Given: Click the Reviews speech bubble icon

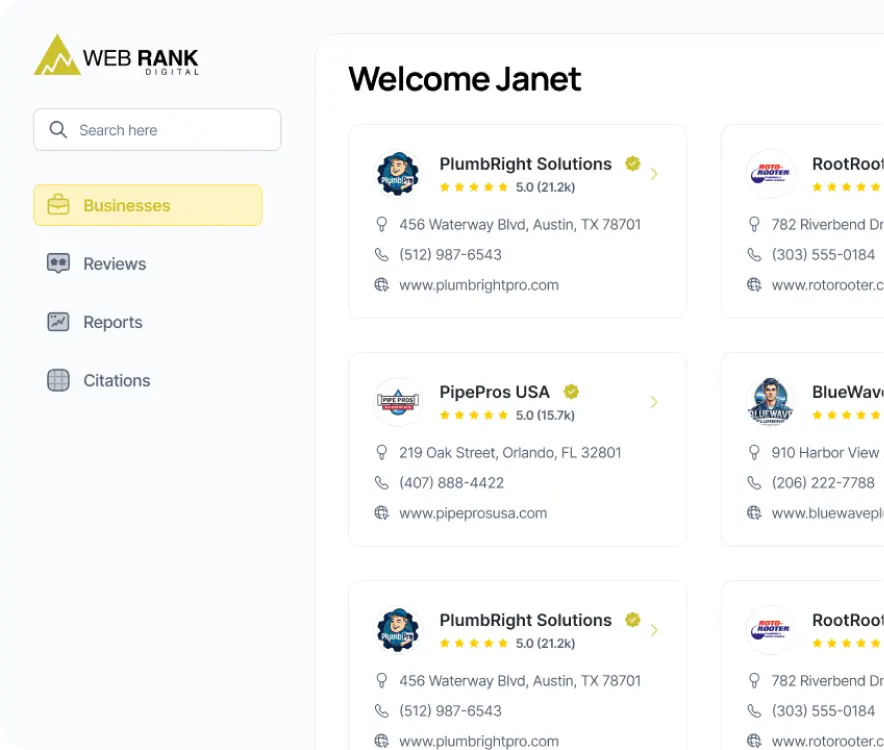Looking at the screenshot, I should point(59,264).
